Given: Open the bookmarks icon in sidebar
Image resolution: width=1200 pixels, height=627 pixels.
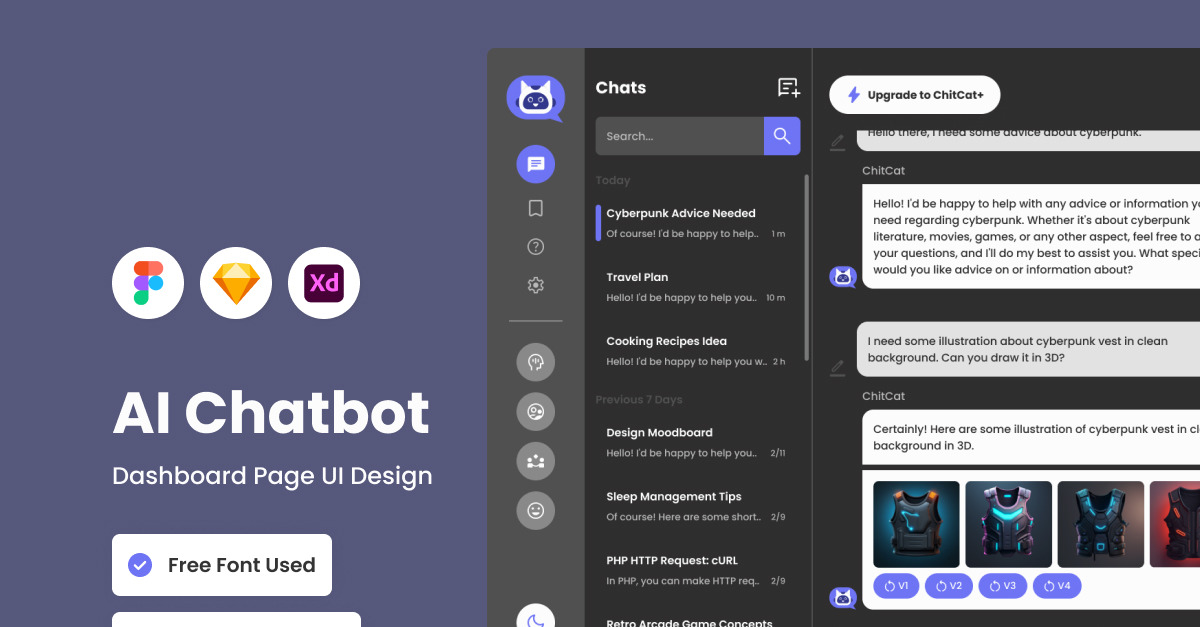Looking at the screenshot, I should [535, 208].
